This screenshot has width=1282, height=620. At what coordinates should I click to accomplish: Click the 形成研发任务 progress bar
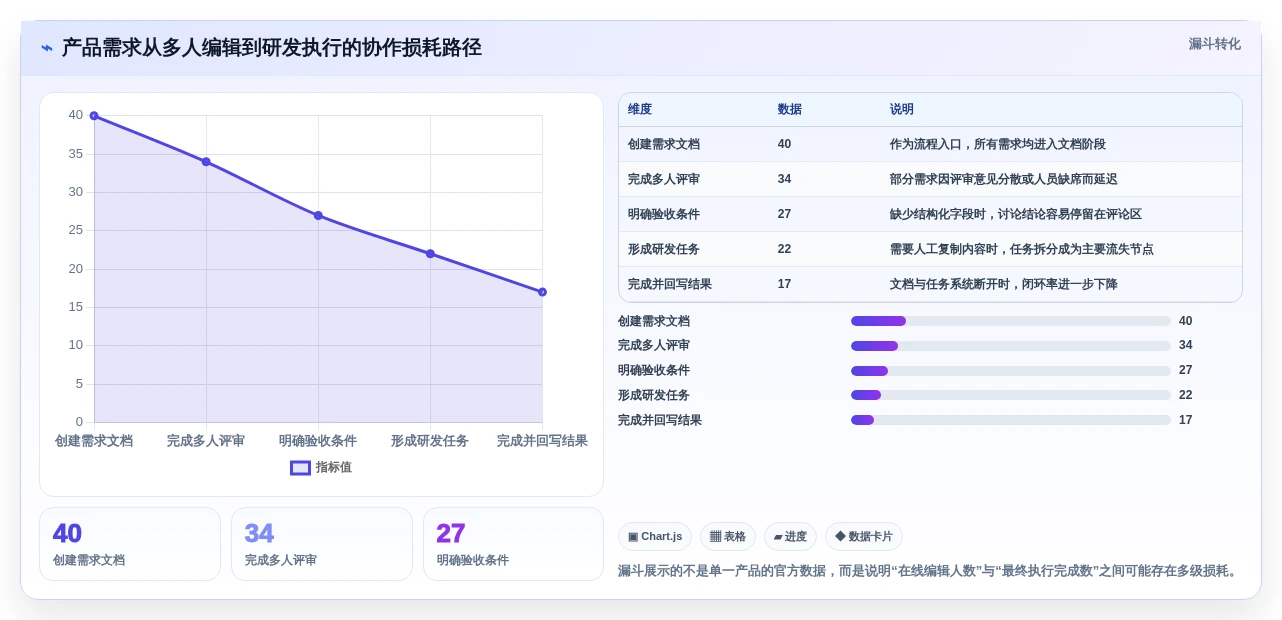pyautogui.click(x=1011, y=395)
